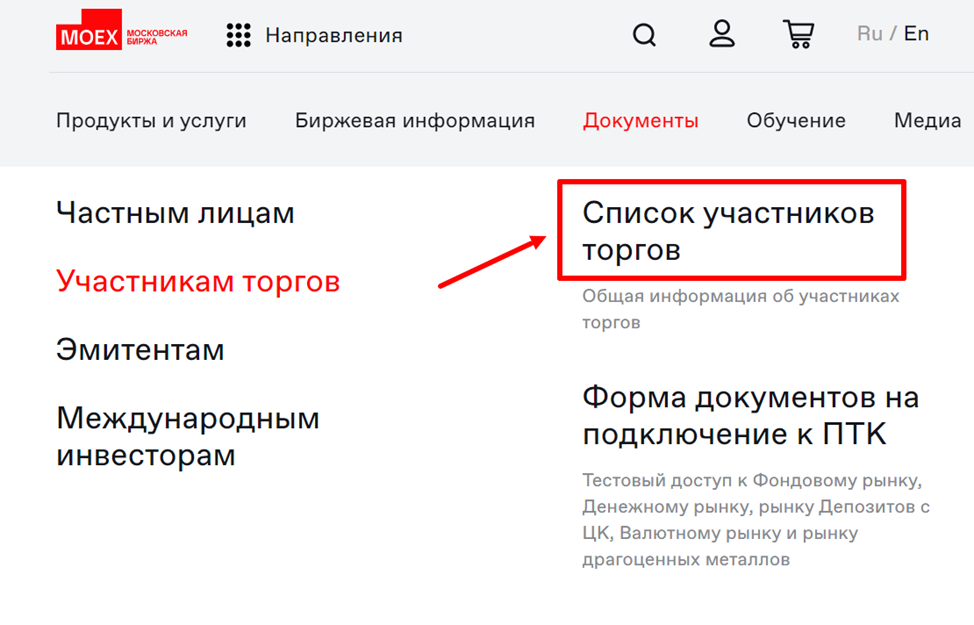Select the Участникам торгов section
Image resolution: width=974 pixels, height=625 pixels.
tap(198, 281)
